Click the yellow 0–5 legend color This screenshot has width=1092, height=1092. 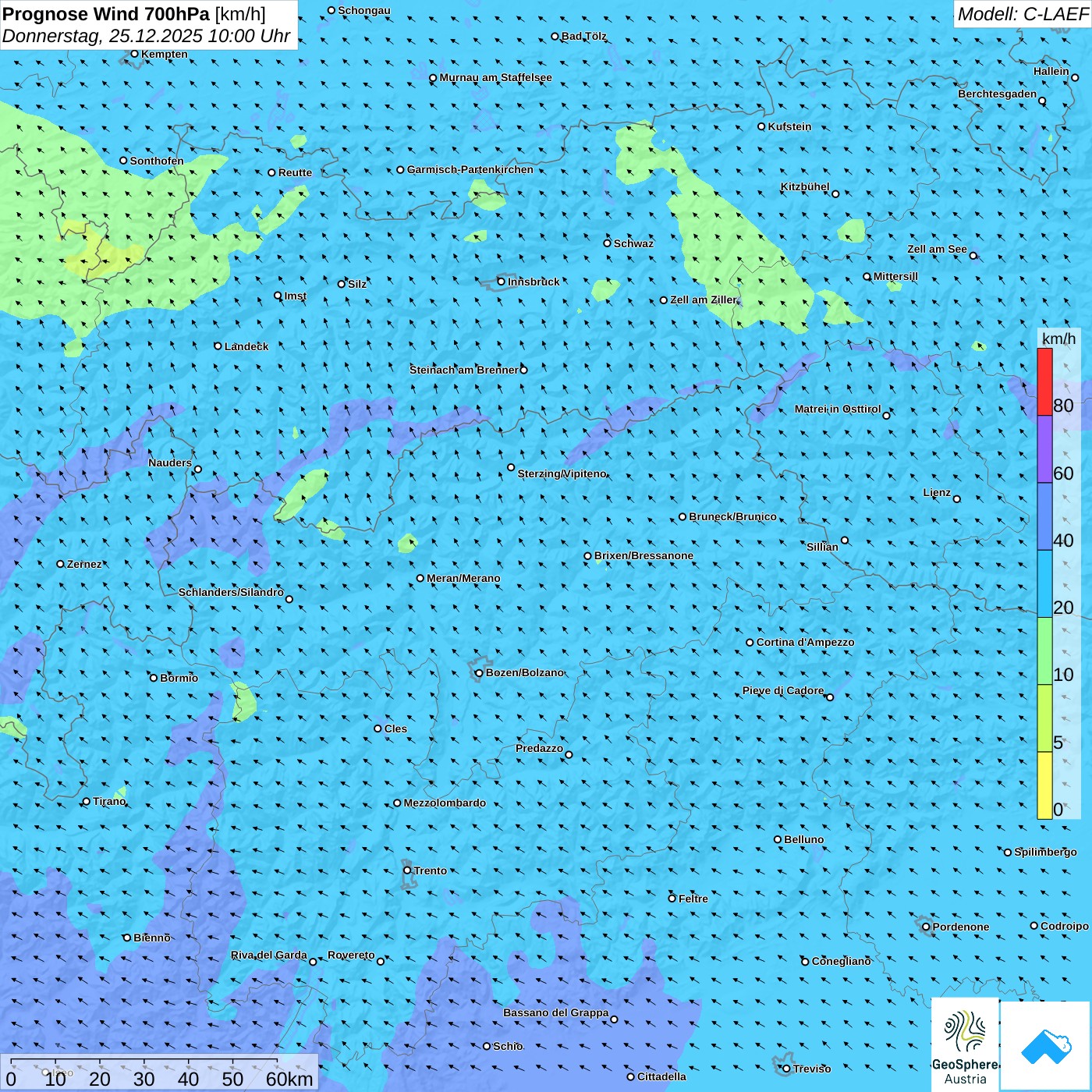tap(1044, 785)
